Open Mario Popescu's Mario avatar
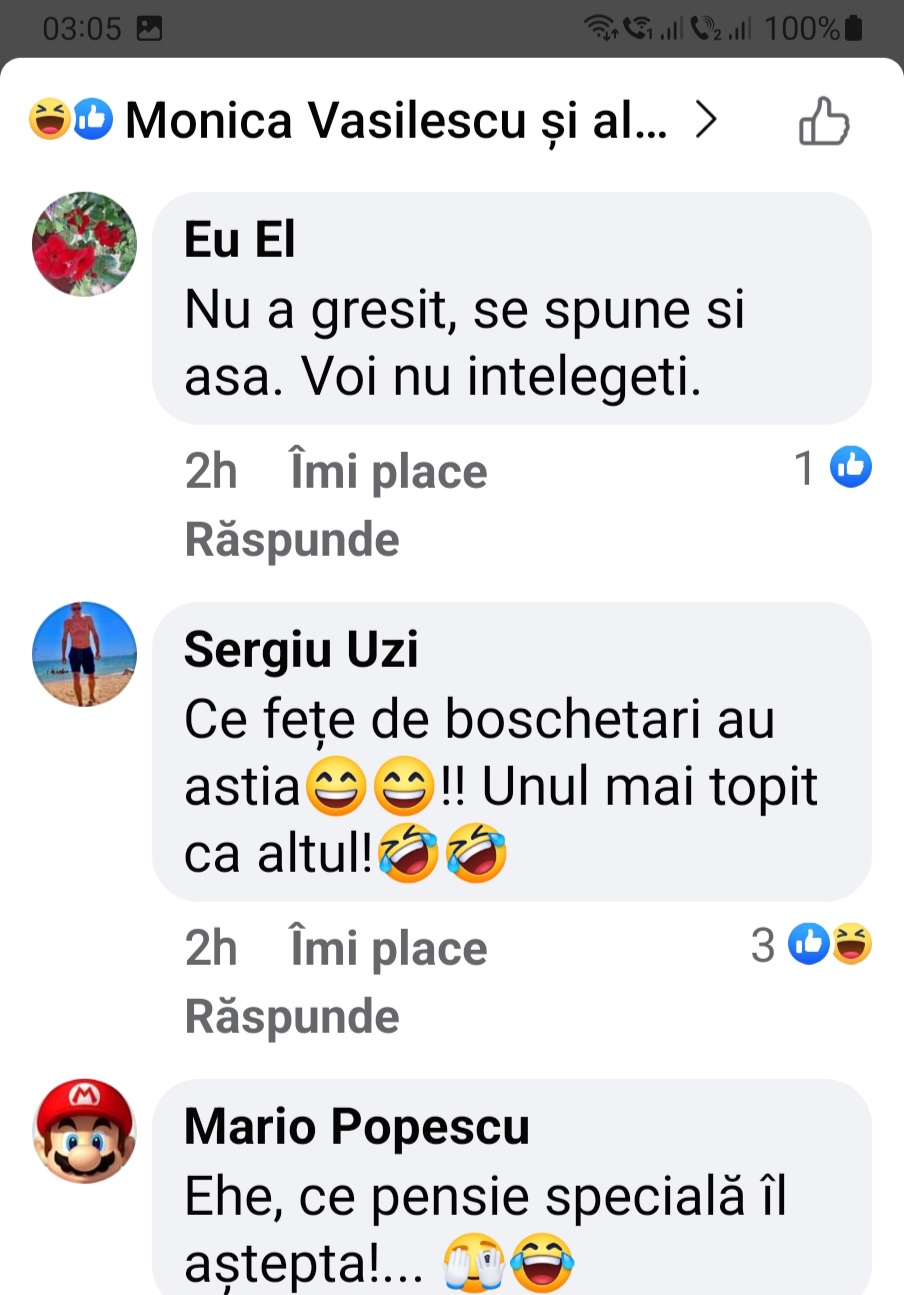Image resolution: width=904 pixels, height=1295 pixels. [85, 1130]
